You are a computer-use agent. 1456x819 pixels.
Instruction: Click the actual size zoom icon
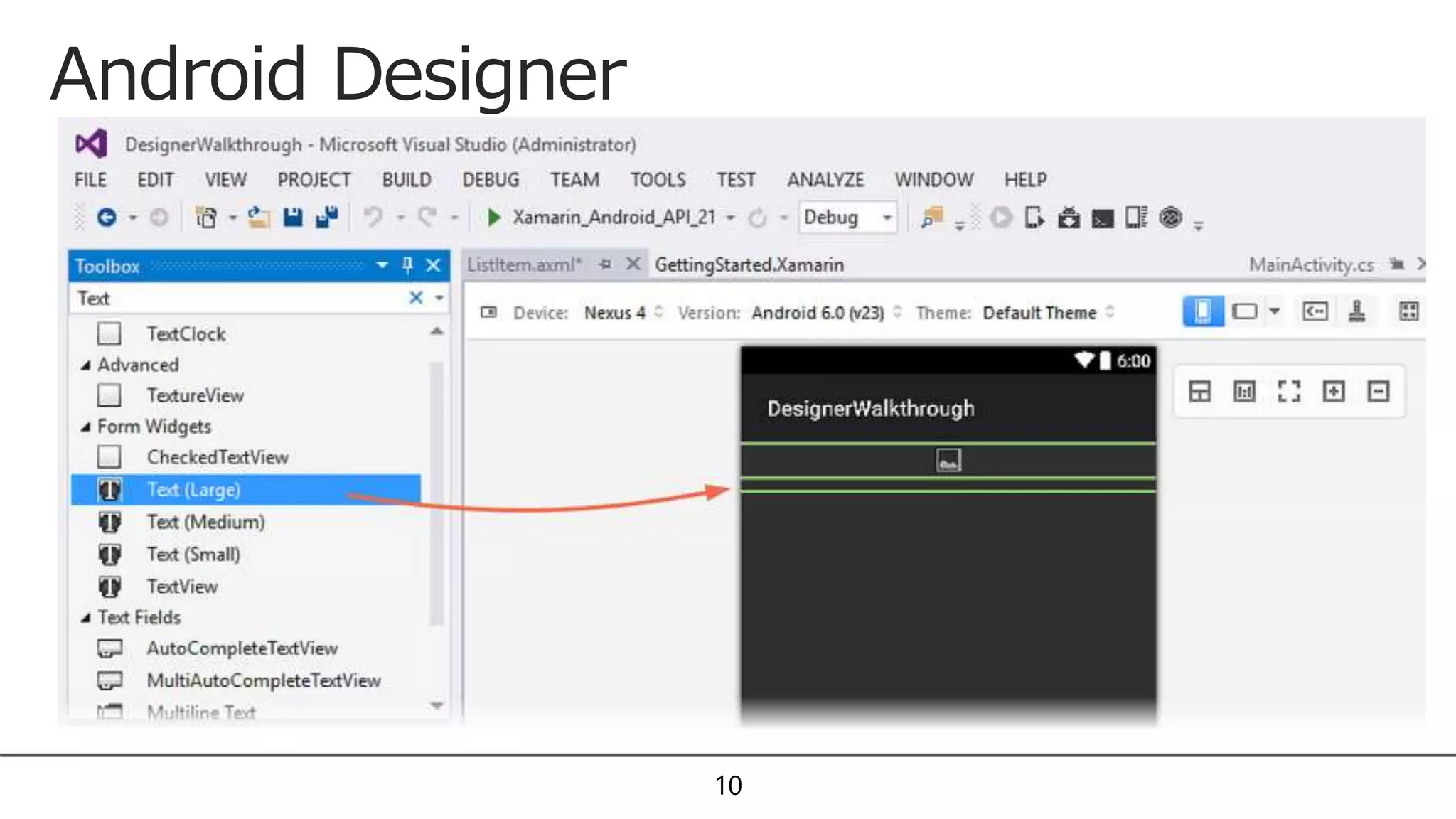coord(1244,391)
